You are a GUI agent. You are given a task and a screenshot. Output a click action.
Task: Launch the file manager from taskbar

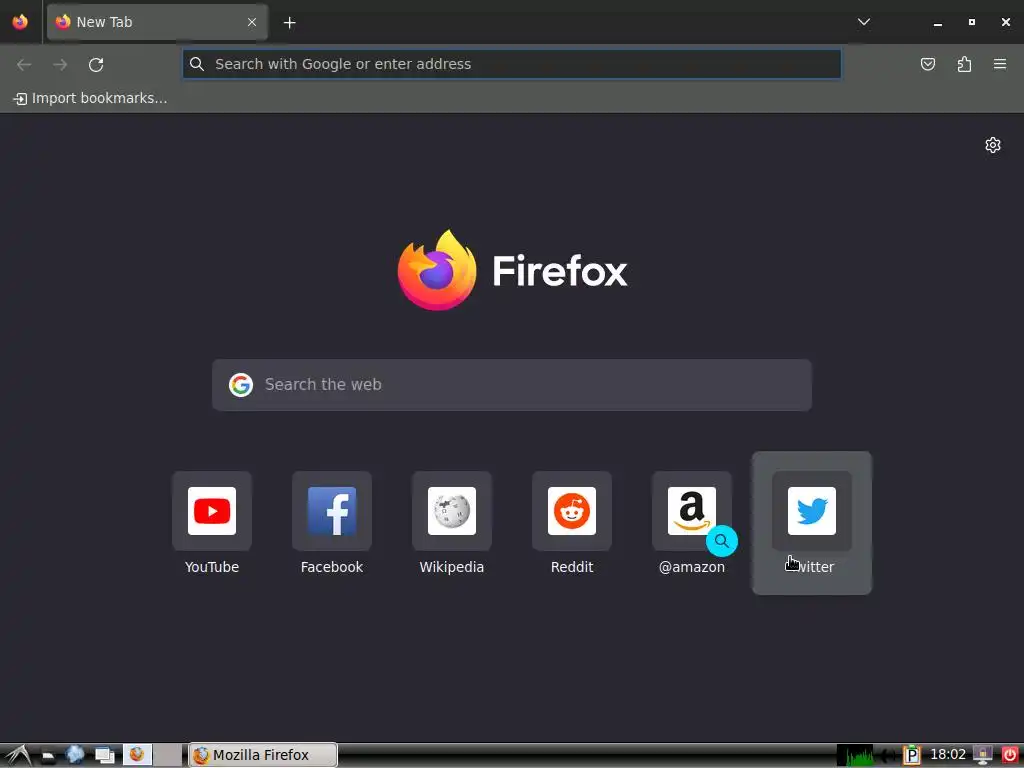click(48, 756)
